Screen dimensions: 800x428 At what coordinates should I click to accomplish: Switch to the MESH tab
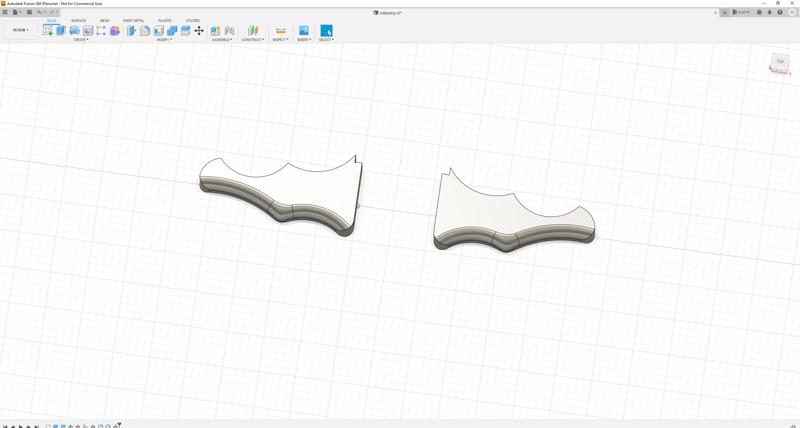pyautogui.click(x=105, y=20)
